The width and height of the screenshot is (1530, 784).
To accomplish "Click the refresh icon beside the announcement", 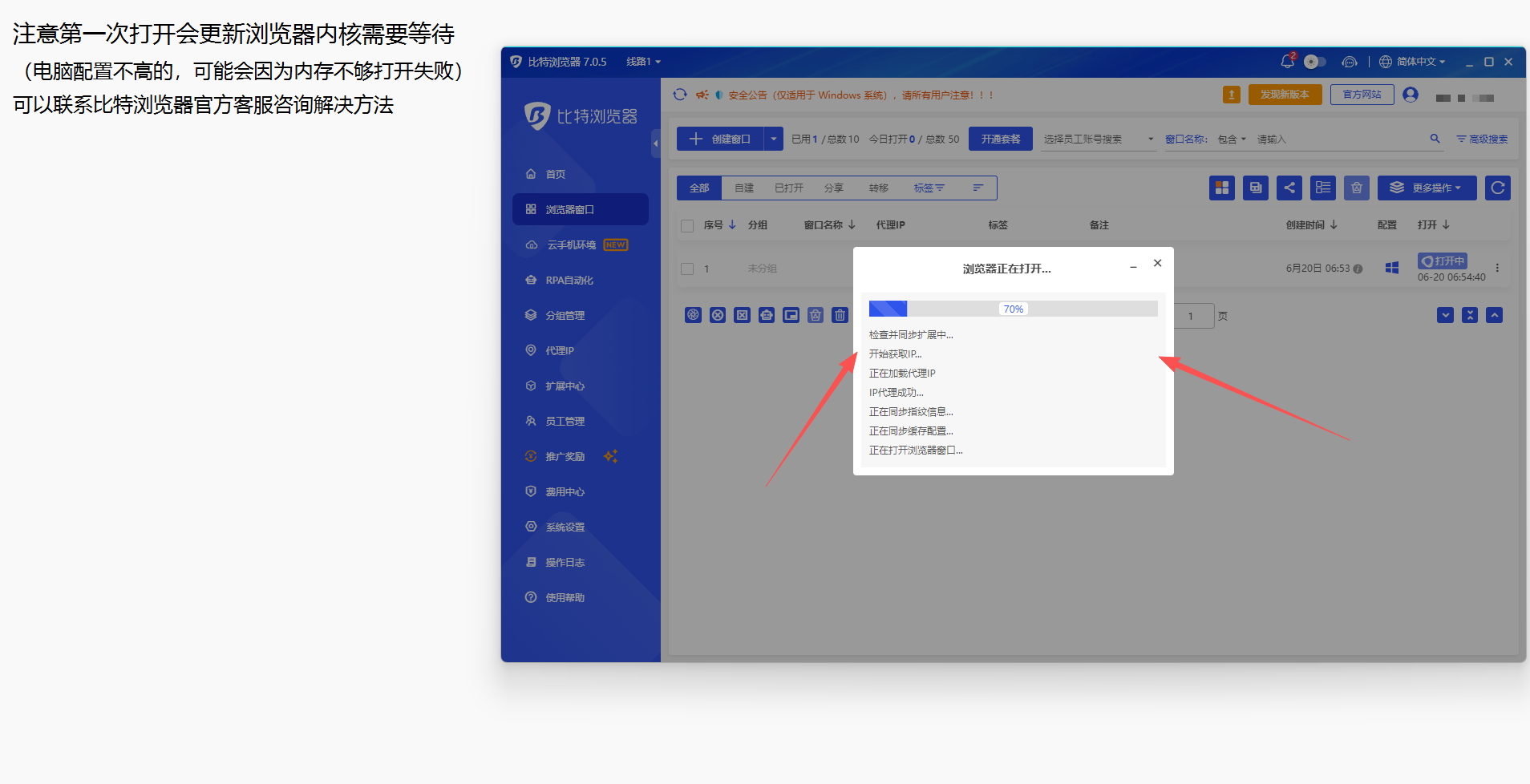I will (680, 95).
